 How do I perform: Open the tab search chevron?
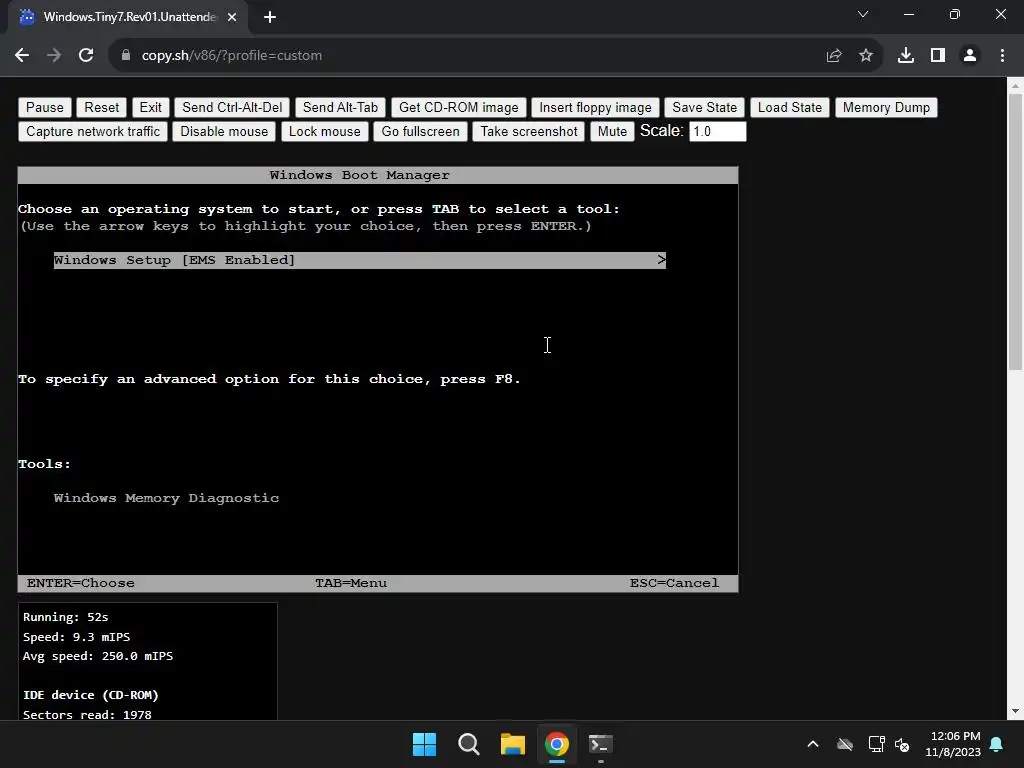point(863,14)
